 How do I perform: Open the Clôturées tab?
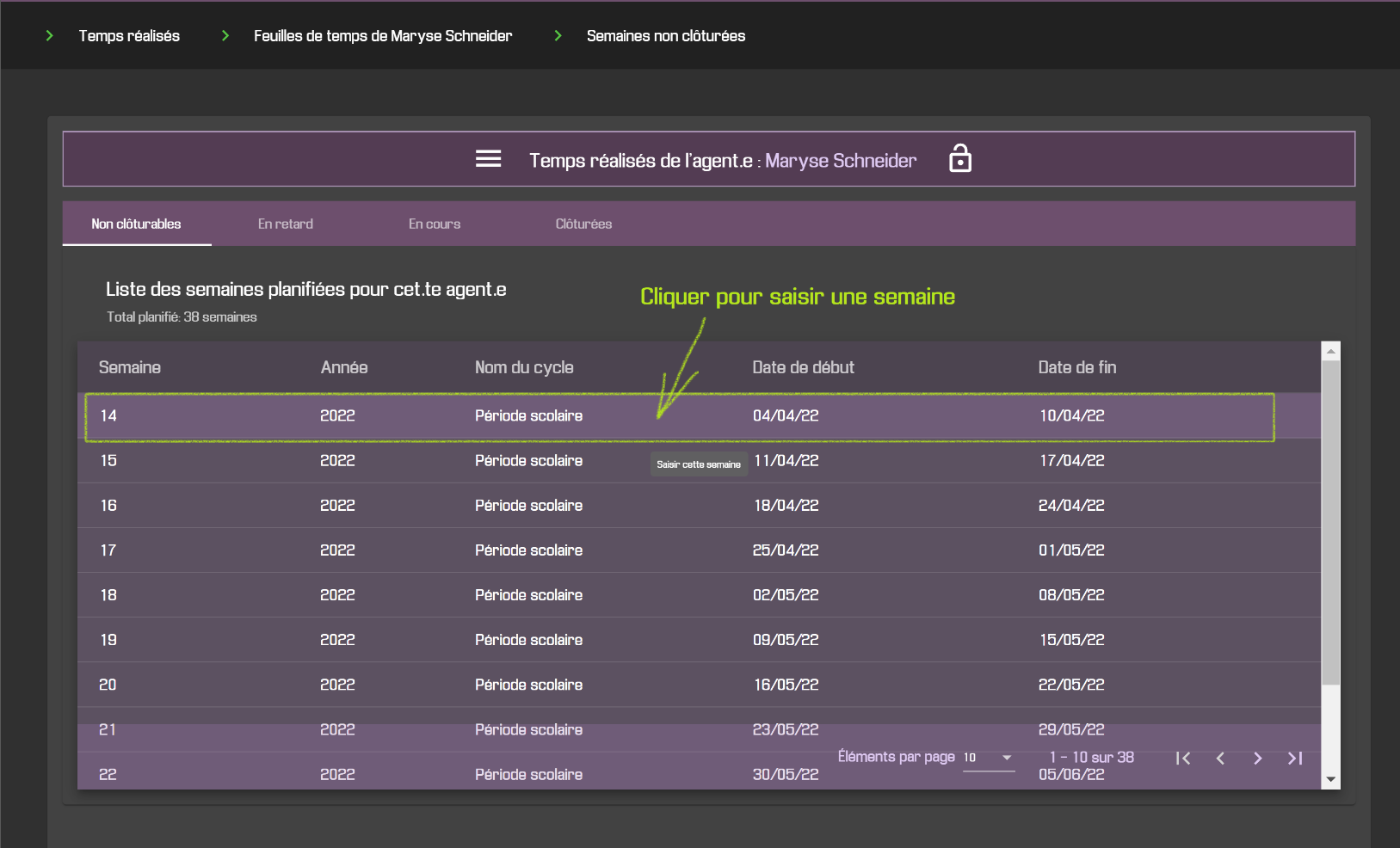pos(583,224)
